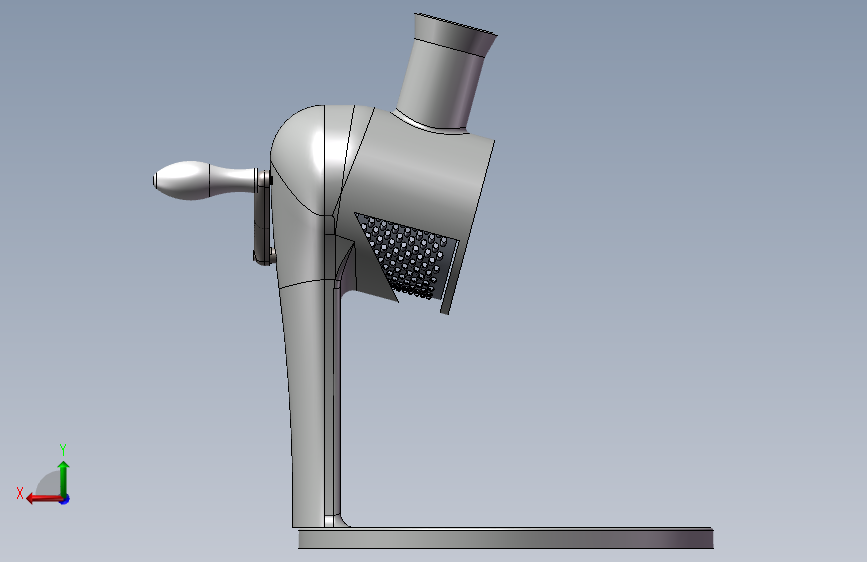The height and width of the screenshot is (562, 867).
Task: Select the crank arm beside the handle
Action: tap(263, 218)
